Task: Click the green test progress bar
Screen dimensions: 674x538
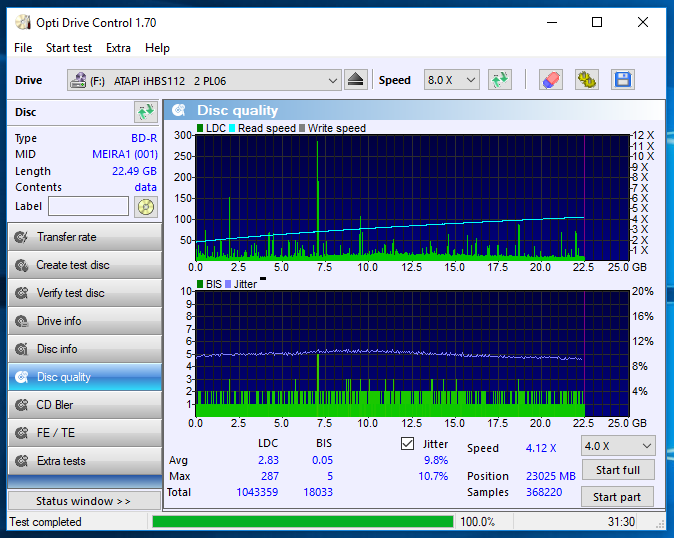Action: pos(303,522)
